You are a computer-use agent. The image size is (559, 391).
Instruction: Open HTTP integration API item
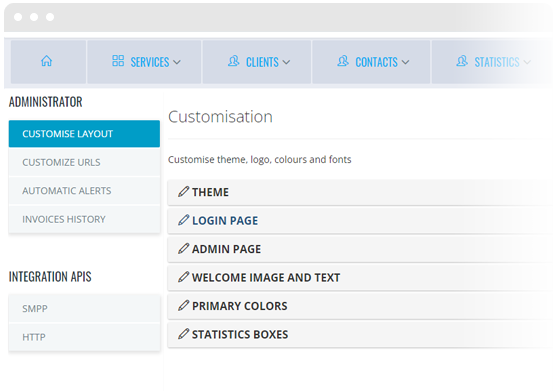84,337
